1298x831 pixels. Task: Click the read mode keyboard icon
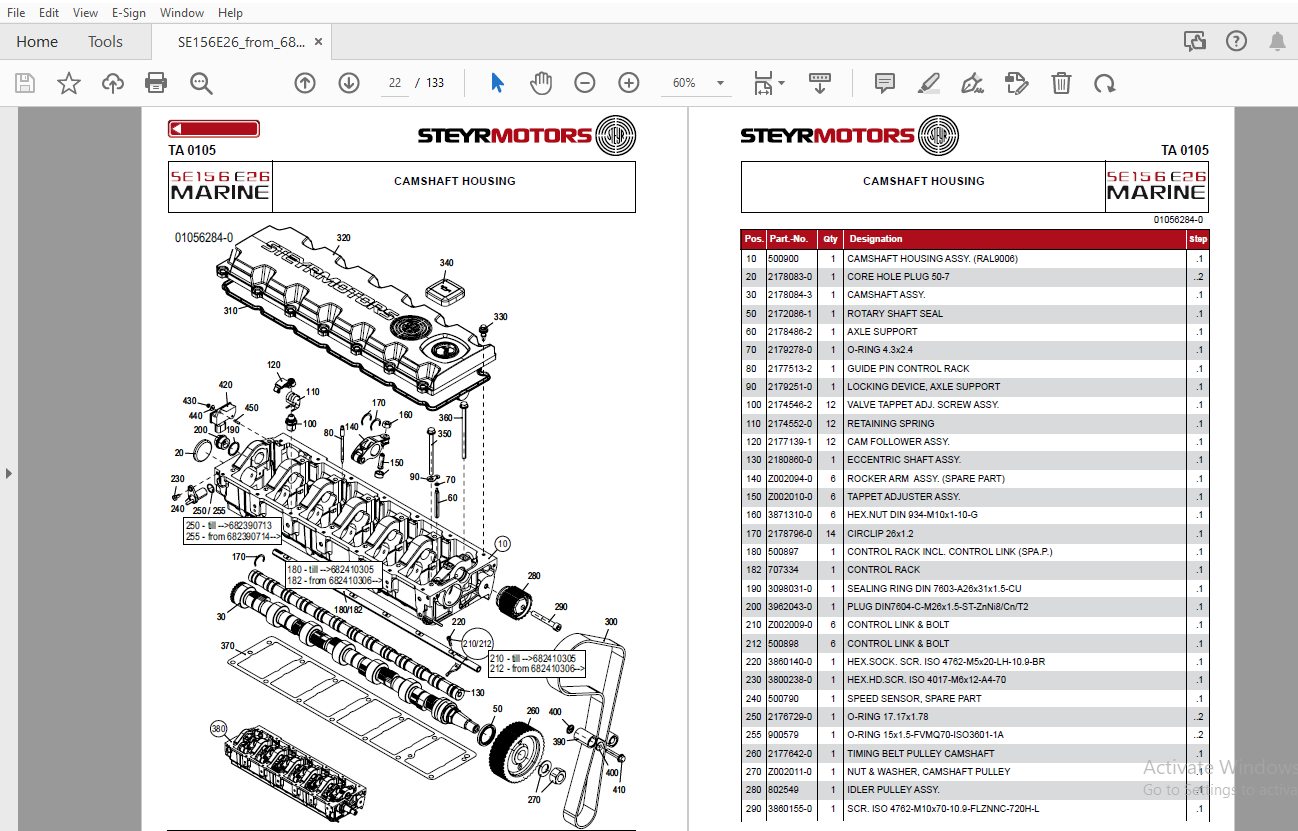coord(820,83)
